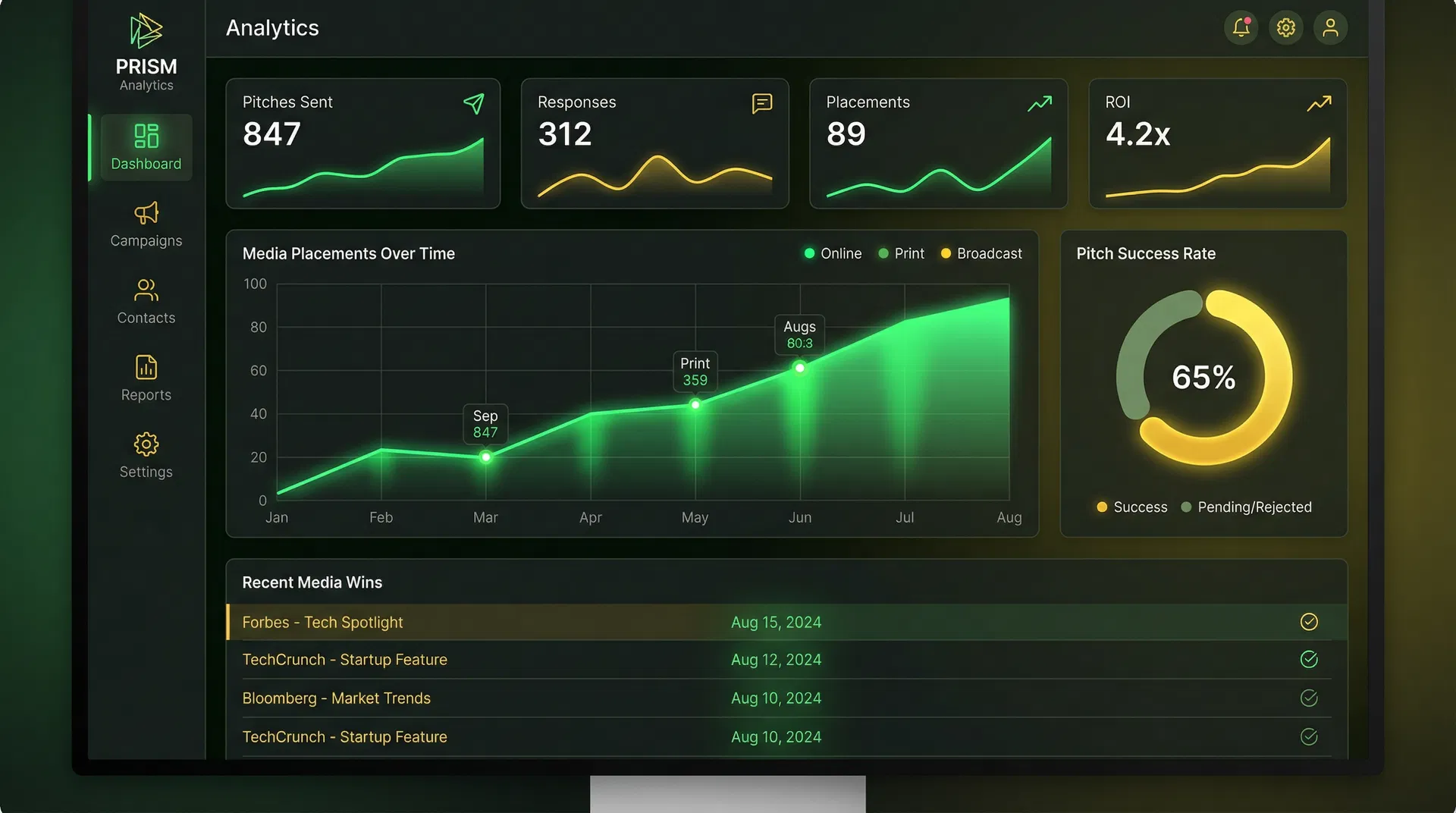
Task: Toggle the Broadcast legend item
Action: pos(981,253)
